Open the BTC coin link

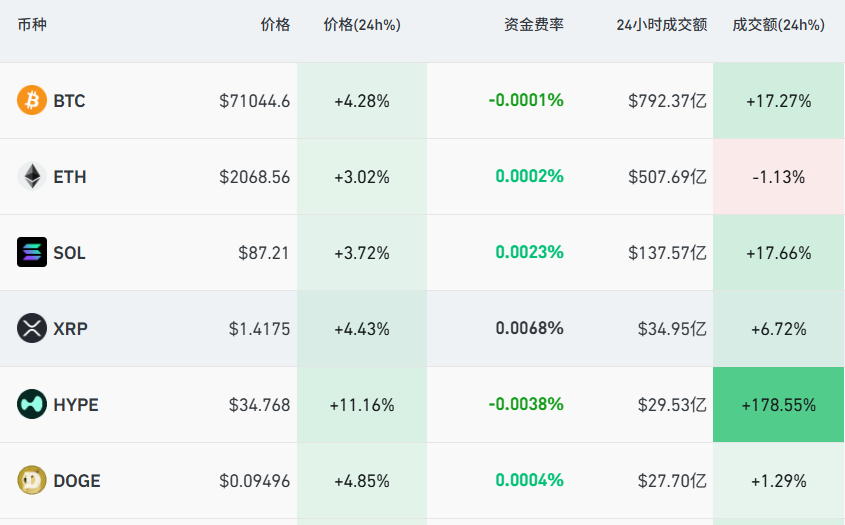pyautogui.click(x=69, y=101)
